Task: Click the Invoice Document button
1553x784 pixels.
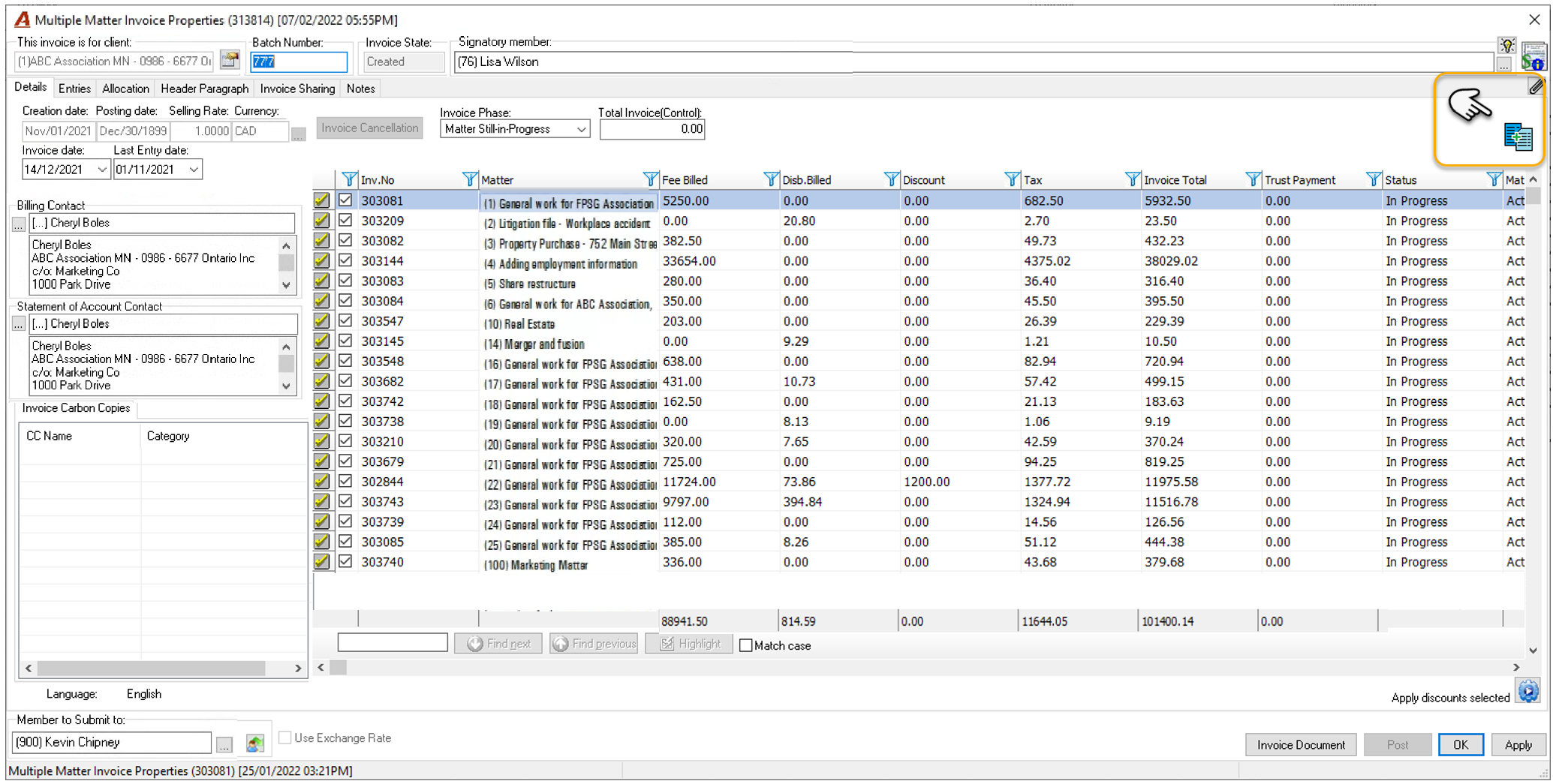Action: point(1301,745)
